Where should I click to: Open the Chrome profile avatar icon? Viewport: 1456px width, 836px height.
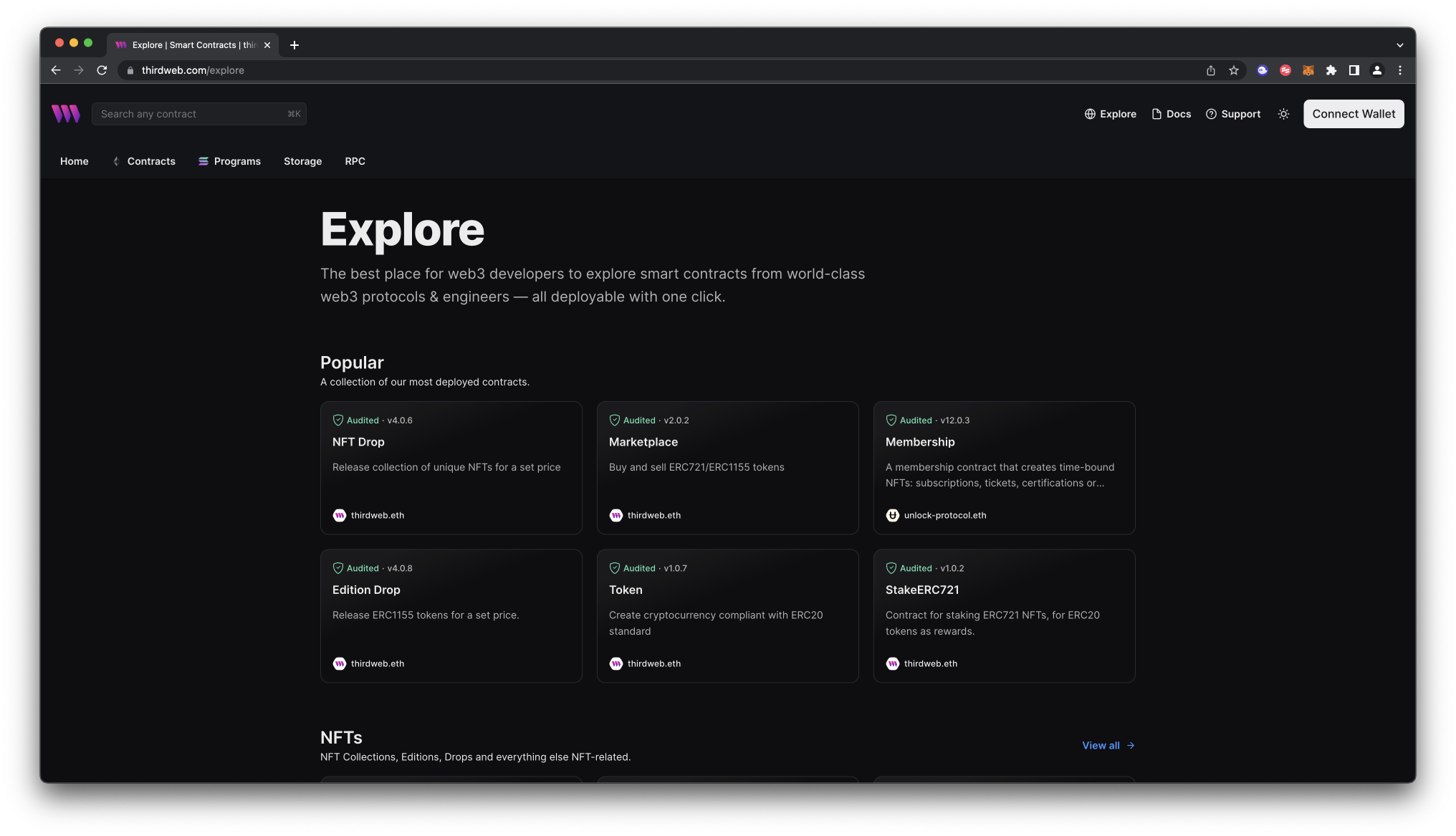coord(1376,70)
